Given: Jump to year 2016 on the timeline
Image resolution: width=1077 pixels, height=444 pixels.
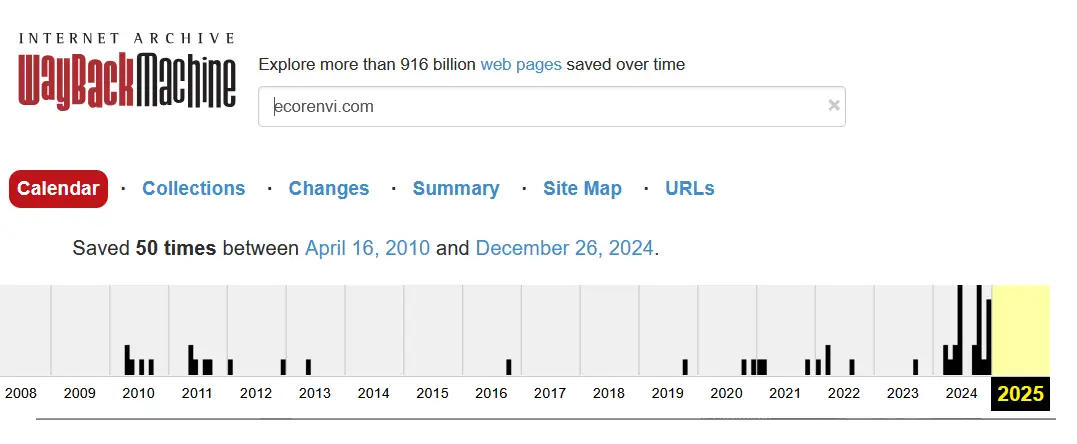Looking at the screenshot, I should (491, 393).
